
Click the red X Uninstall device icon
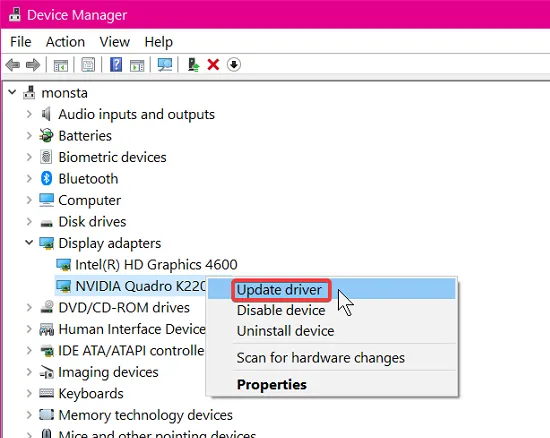tap(213, 65)
